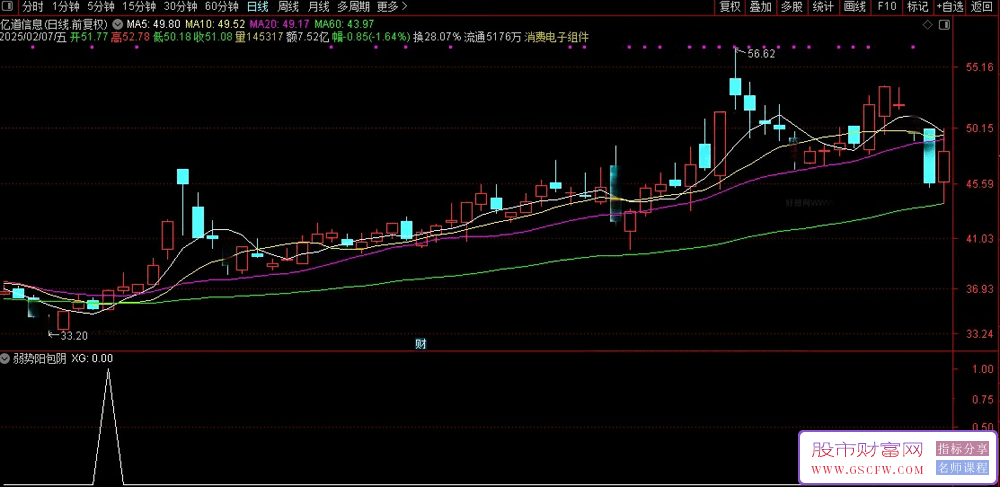
Task: Select the 月线 monthly tab
Action: click(318, 7)
